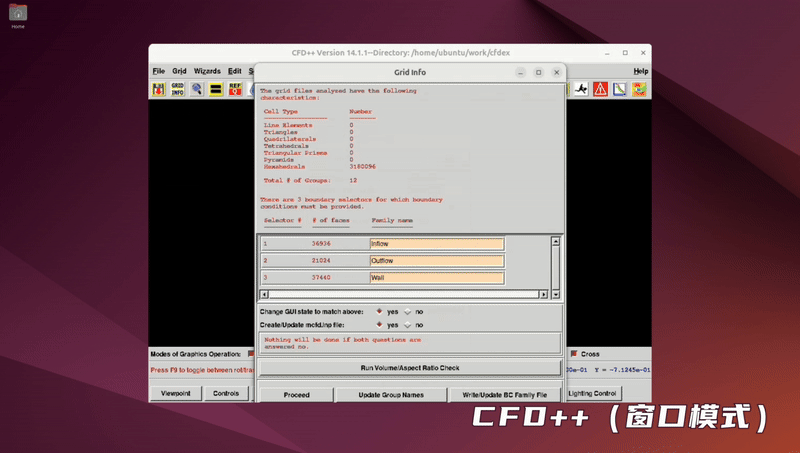Click Modes of Graphics Operation label
800x453 pixels.
click(x=195, y=354)
